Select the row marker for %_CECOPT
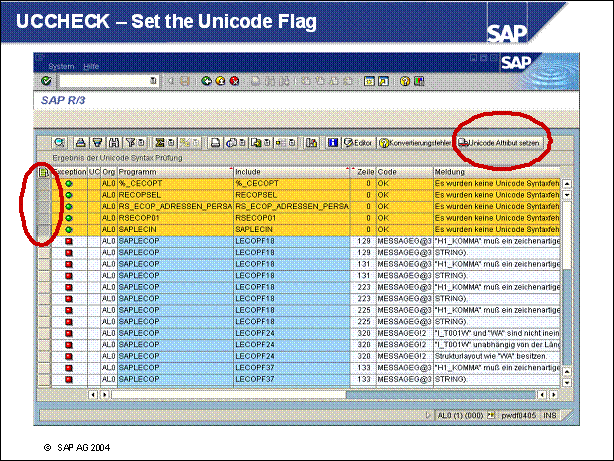The height and width of the screenshot is (461, 614). point(45,183)
